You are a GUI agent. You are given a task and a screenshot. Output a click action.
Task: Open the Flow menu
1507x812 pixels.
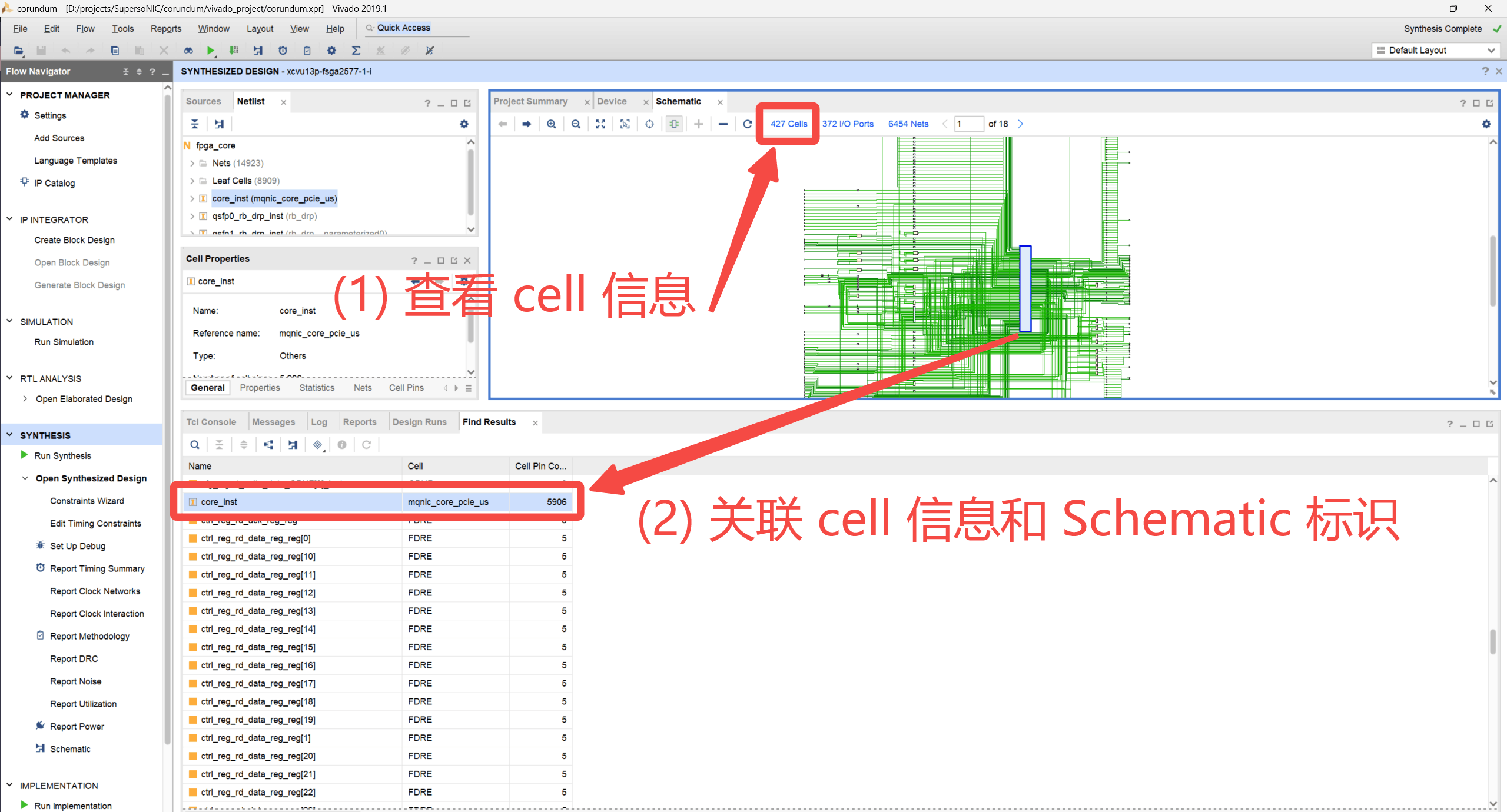click(85, 29)
